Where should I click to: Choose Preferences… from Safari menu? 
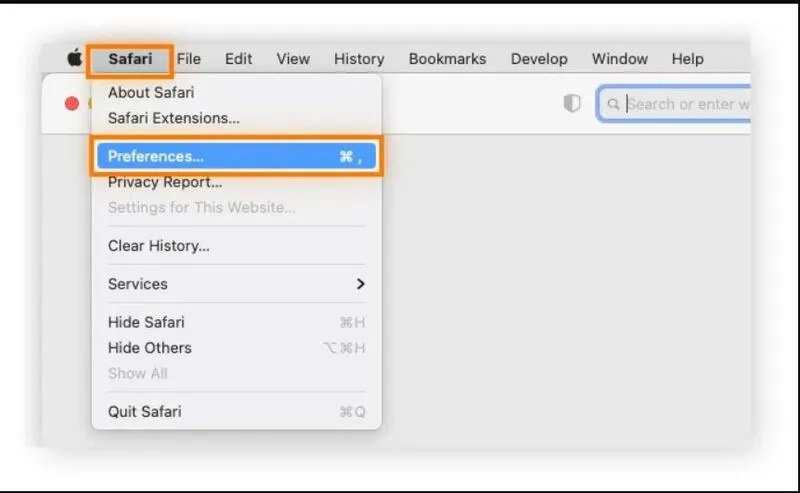pyautogui.click(x=236, y=156)
